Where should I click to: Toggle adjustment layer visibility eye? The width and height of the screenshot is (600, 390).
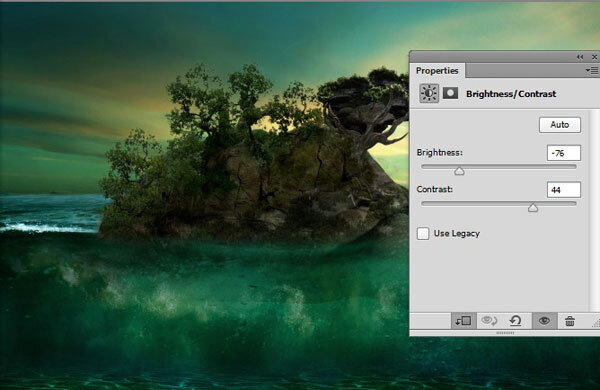[545, 321]
